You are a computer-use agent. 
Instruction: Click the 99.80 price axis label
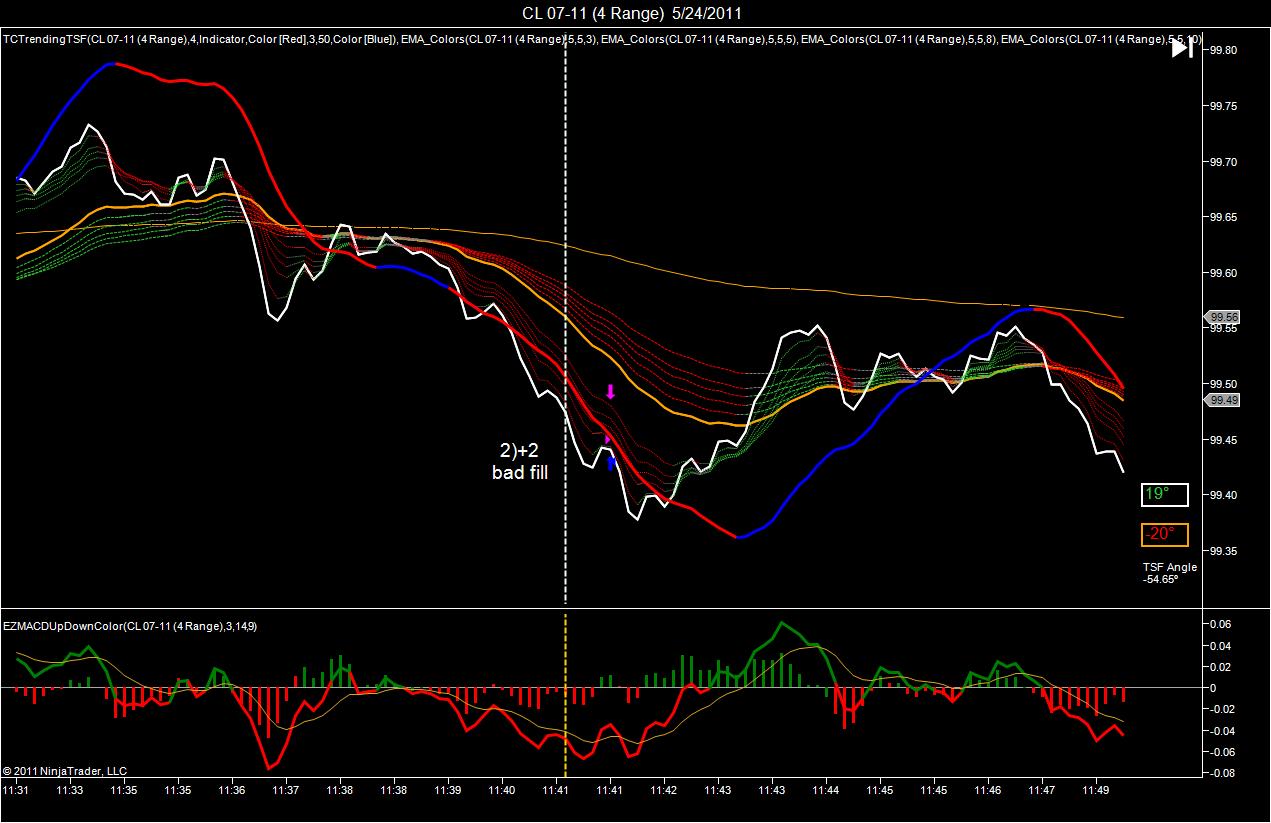pyautogui.click(x=1224, y=50)
